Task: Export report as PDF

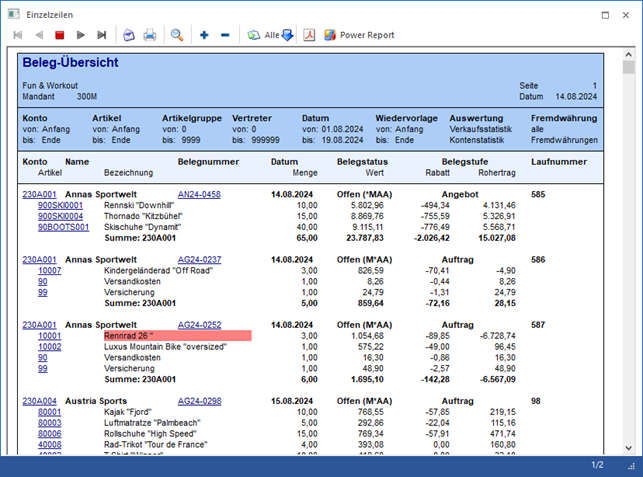Action: coord(310,35)
